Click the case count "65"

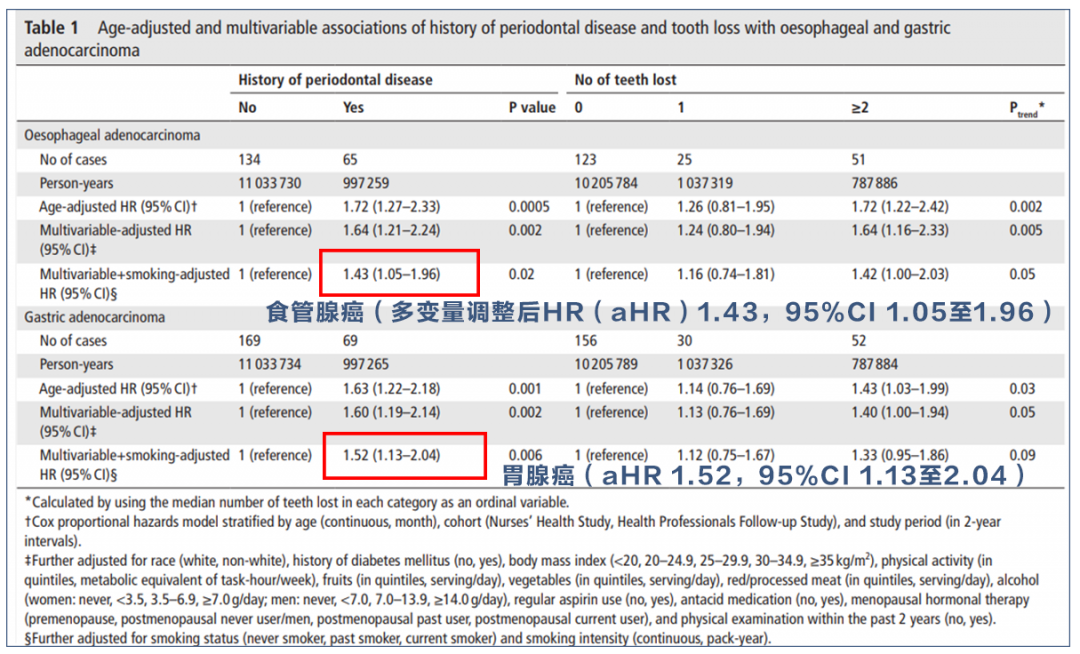(x=350, y=160)
